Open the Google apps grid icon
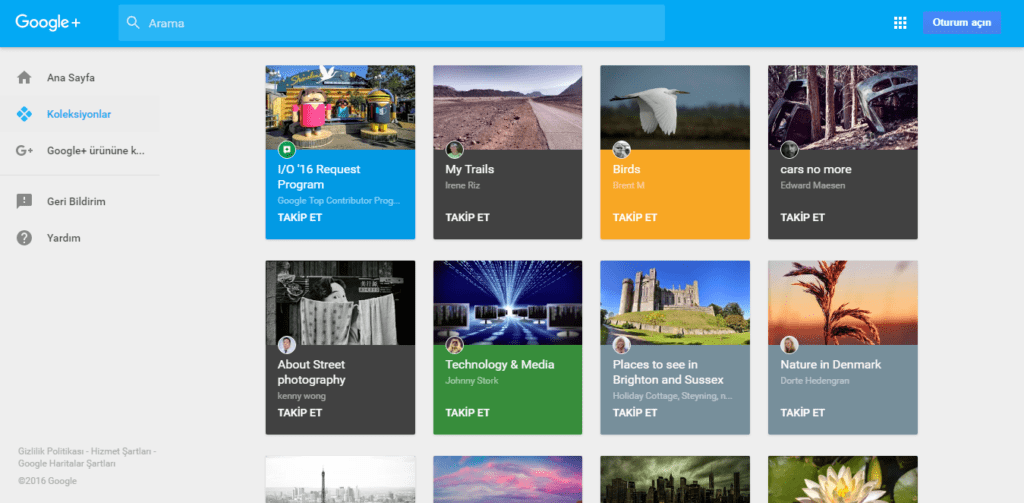This screenshot has width=1024, height=503. coord(900,23)
